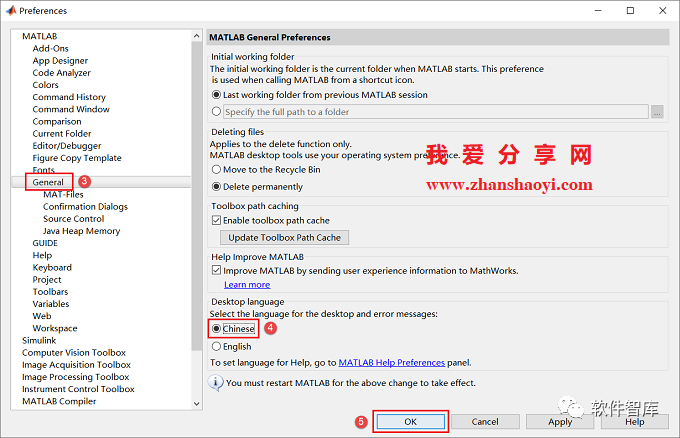Select Last working folder from previous session
Screen dimensions: 680x438
coord(216,95)
